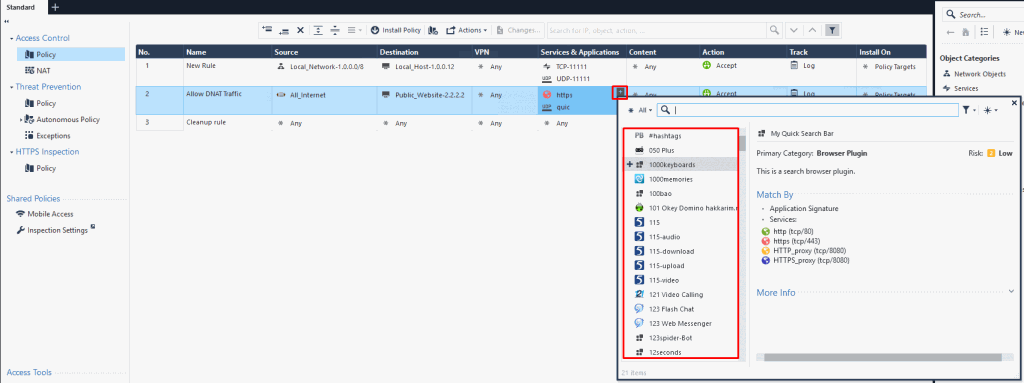Add 1000keyboards with the plus icon
The width and height of the screenshot is (1024, 383).
(630, 165)
